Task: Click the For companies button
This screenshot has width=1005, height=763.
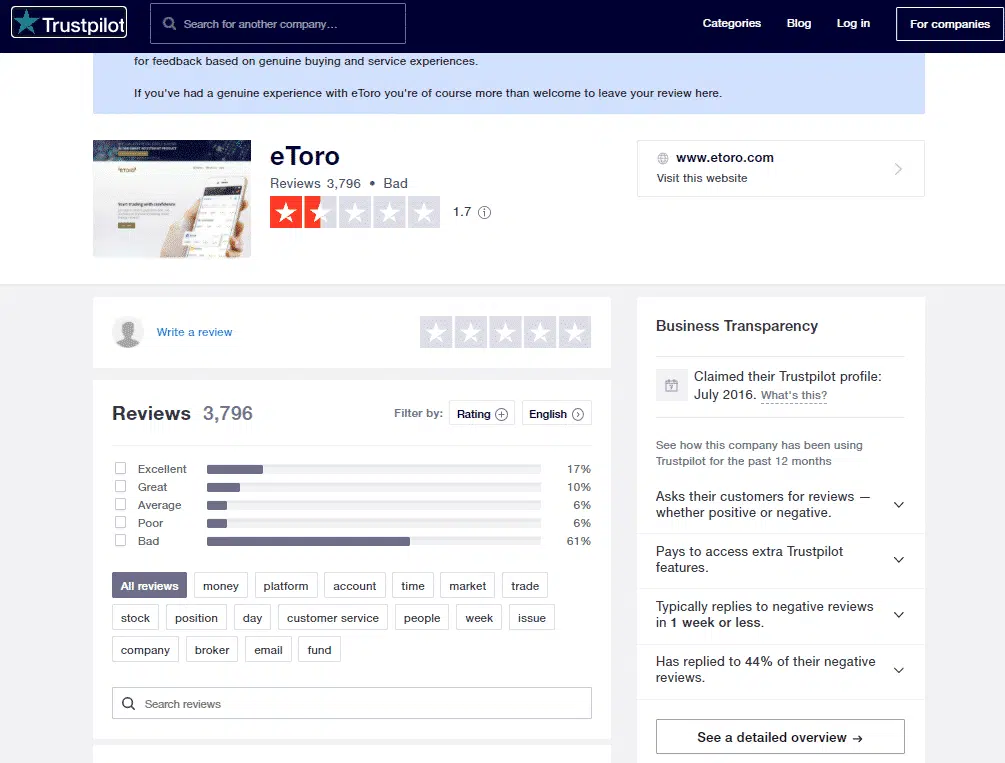Action: click(x=950, y=24)
